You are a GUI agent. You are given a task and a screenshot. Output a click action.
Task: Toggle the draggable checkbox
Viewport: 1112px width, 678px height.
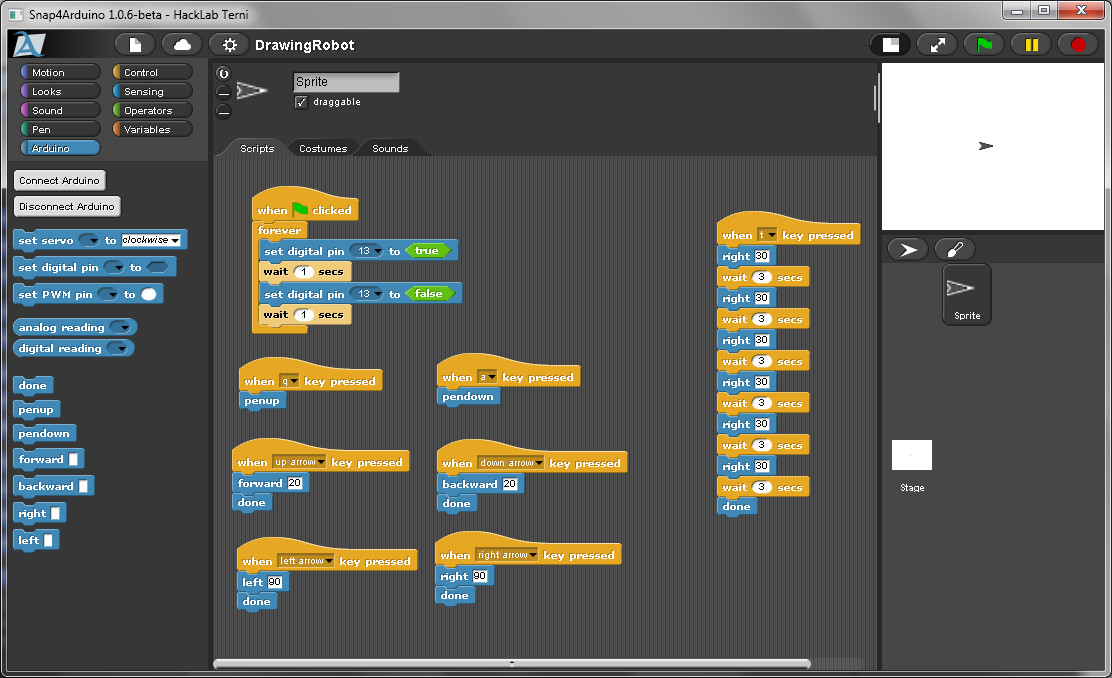(x=301, y=102)
